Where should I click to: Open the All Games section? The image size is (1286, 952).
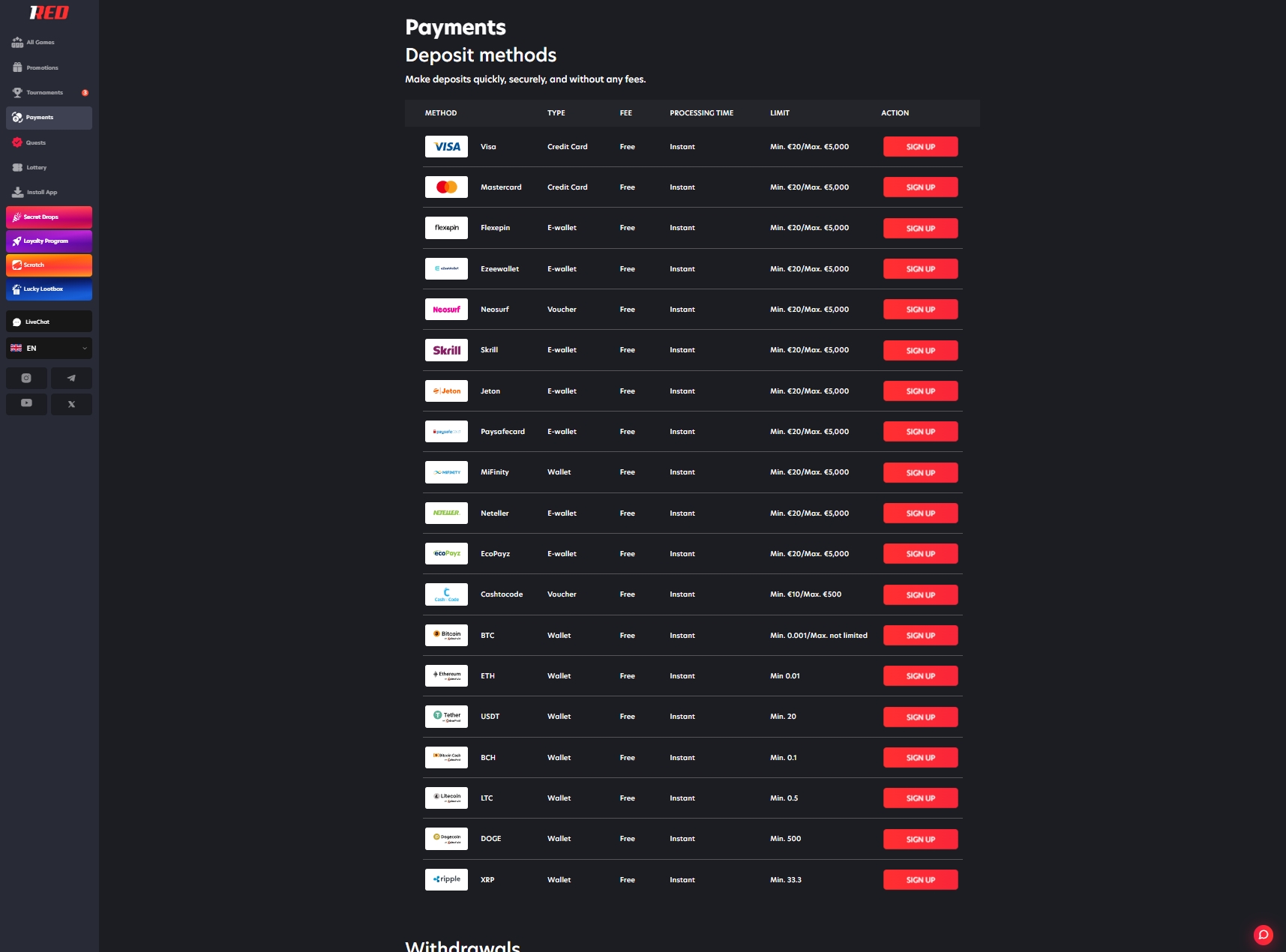tap(17, 43)
